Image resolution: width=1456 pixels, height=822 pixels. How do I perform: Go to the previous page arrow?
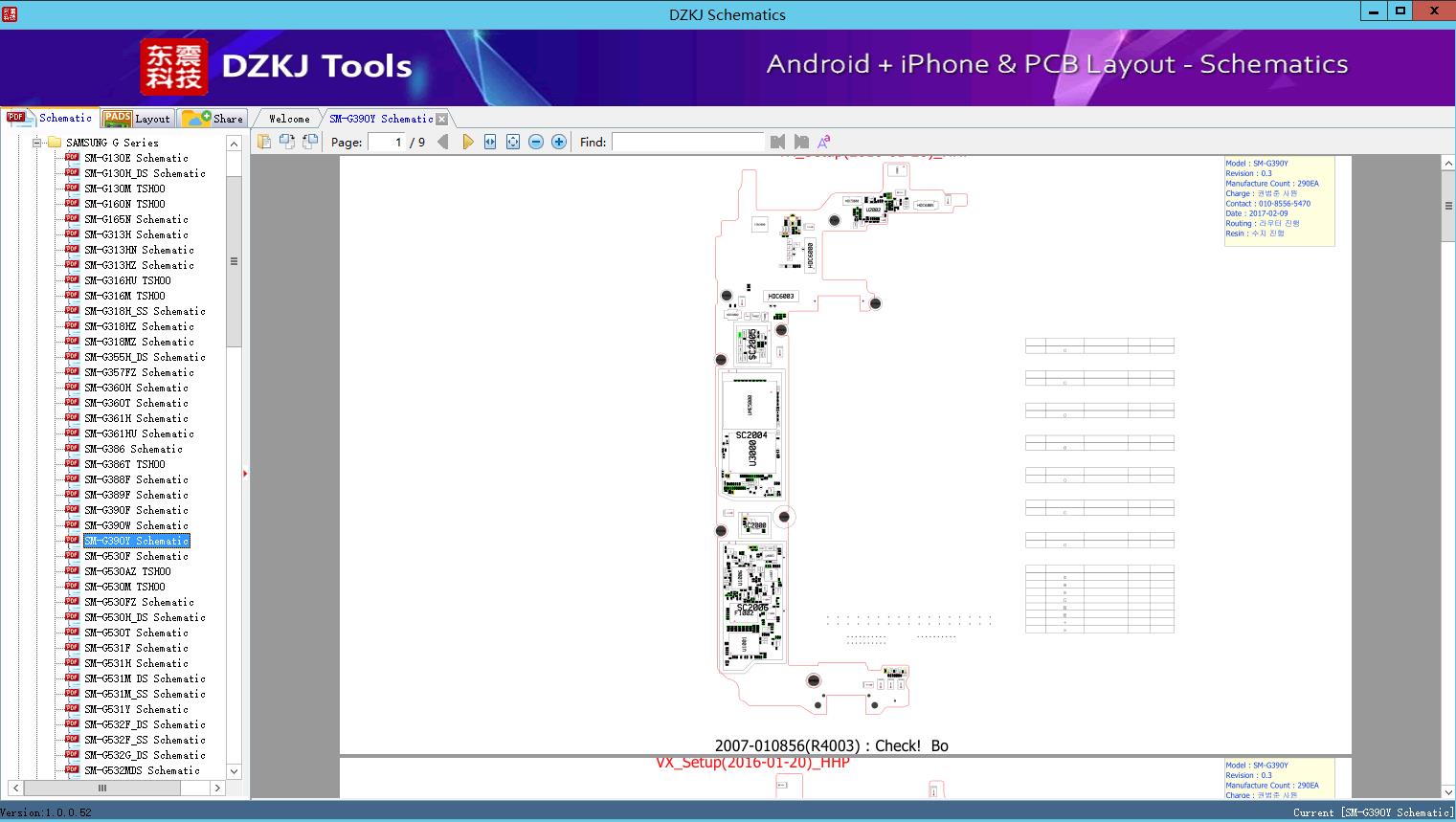[x=443, y=142]
